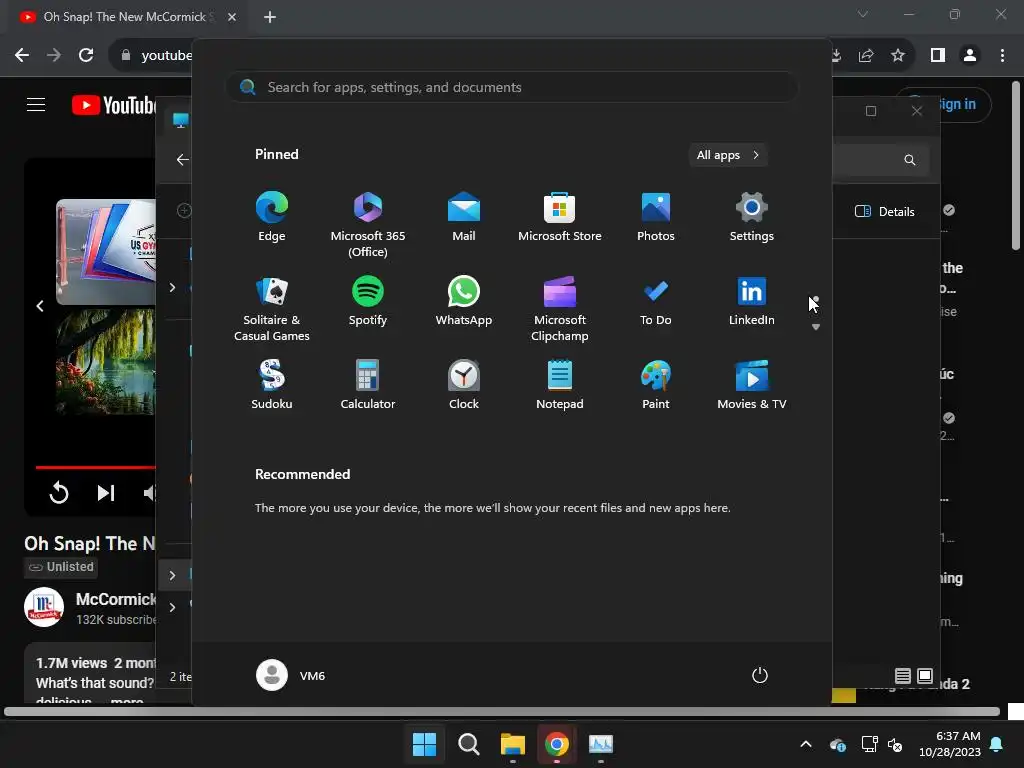Open File Explorer from the taskbar
Viewport: 1024px width, 768px height.
click(x=513, y=744)
